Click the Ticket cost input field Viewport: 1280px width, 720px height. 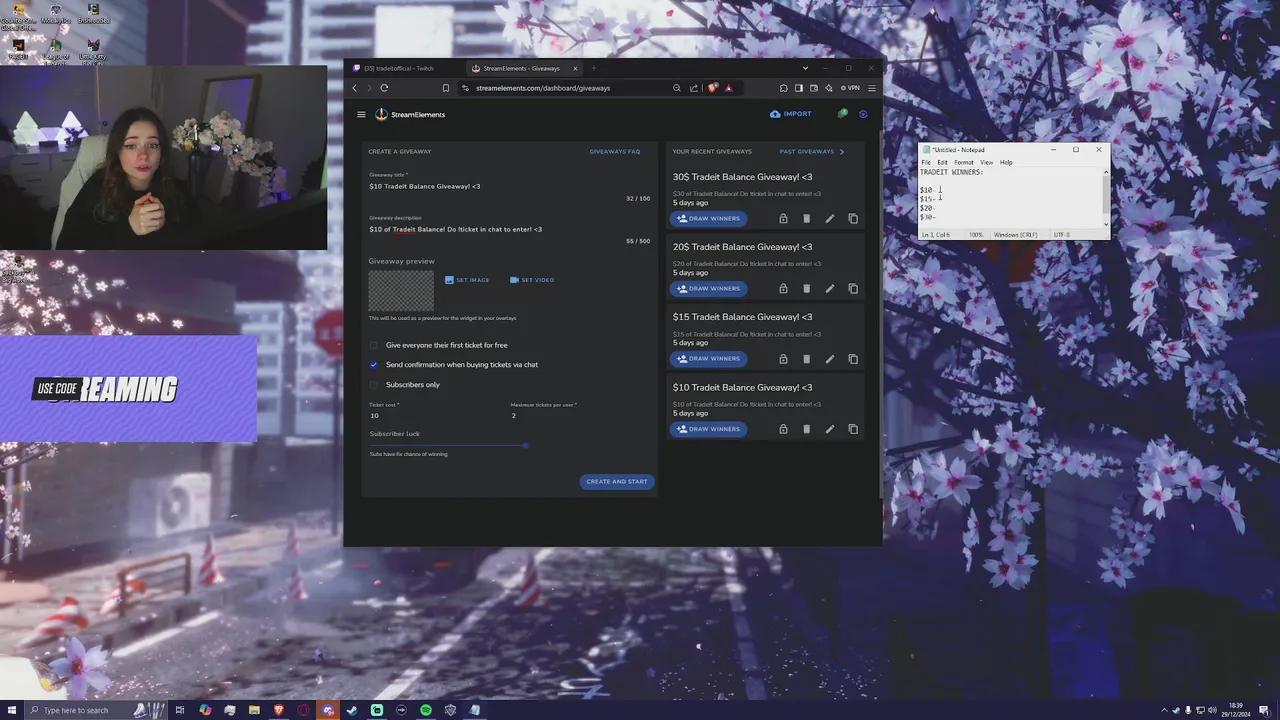point(400,415)
